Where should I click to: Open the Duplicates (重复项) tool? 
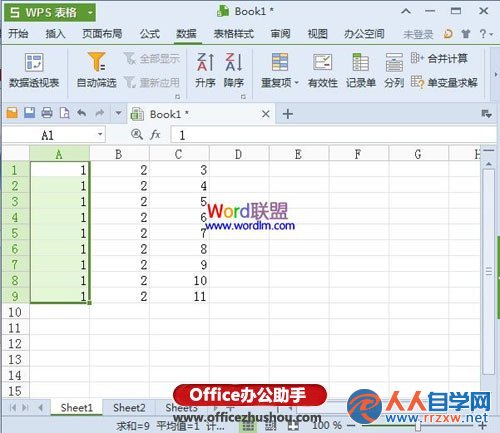[279, 70]
